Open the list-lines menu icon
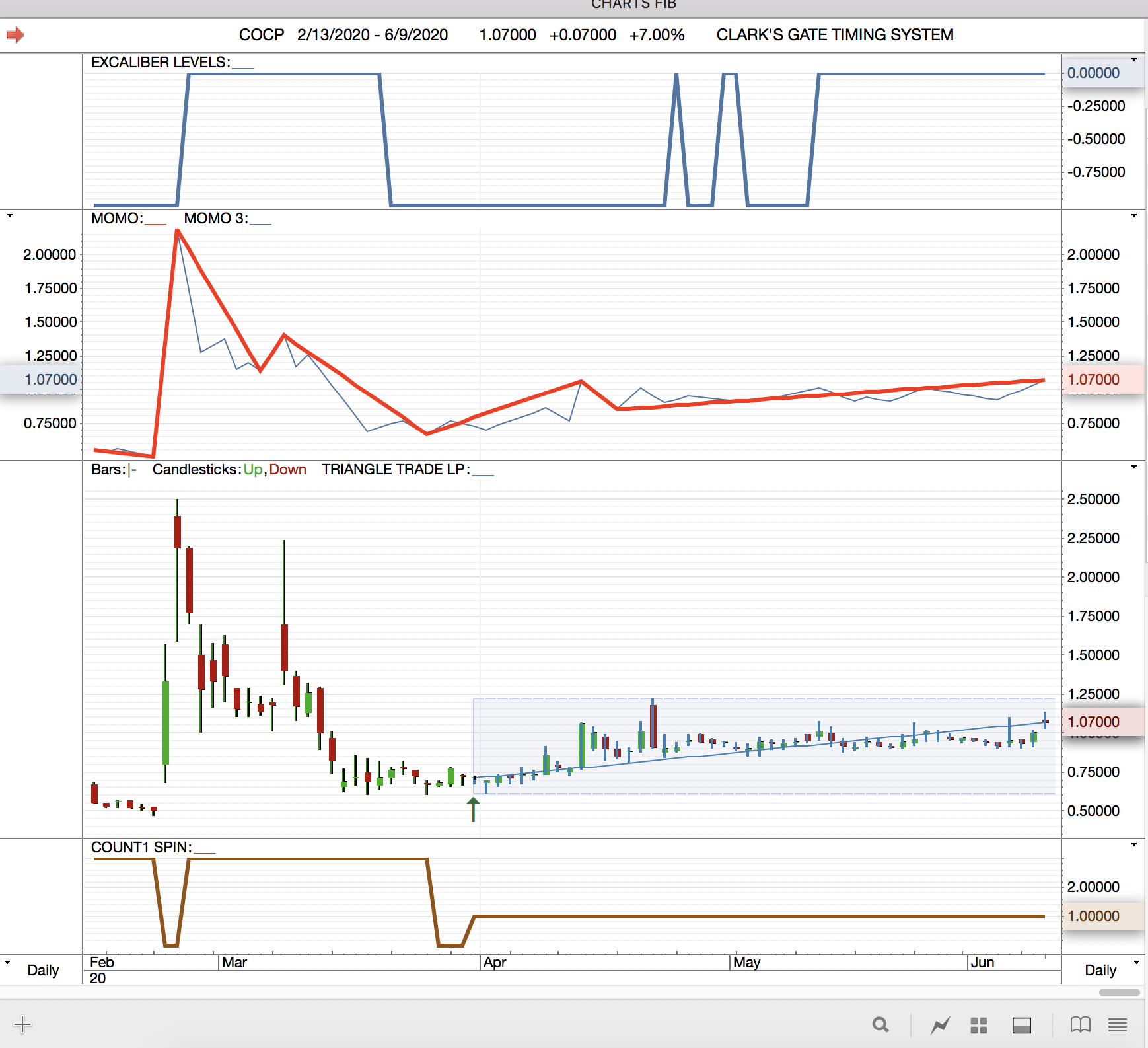 coord(1118,1025)
